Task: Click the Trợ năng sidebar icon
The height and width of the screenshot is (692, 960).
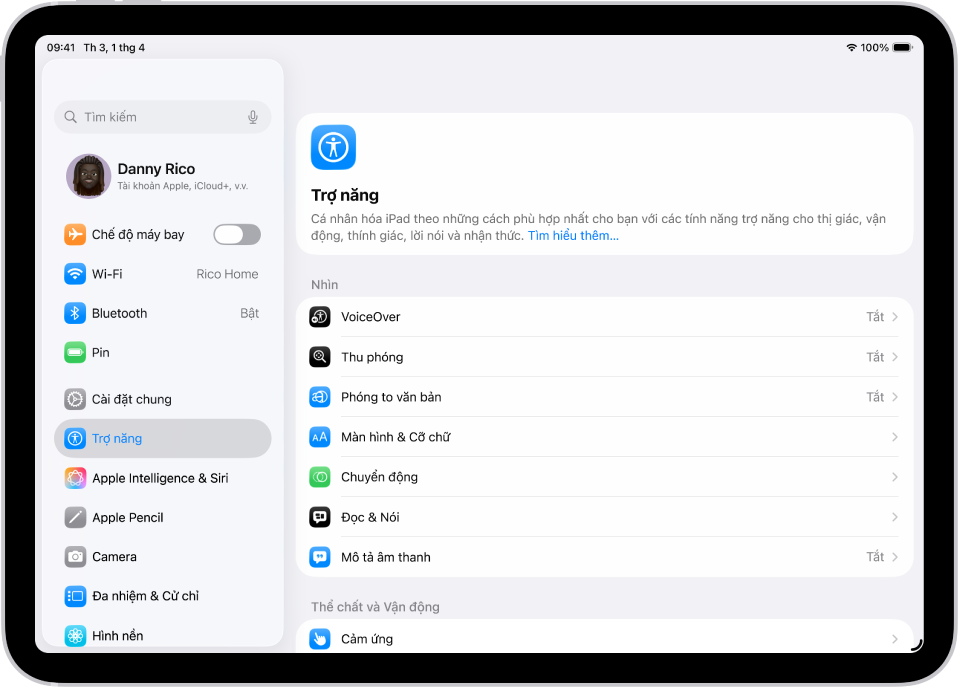Action: point(75,438)
